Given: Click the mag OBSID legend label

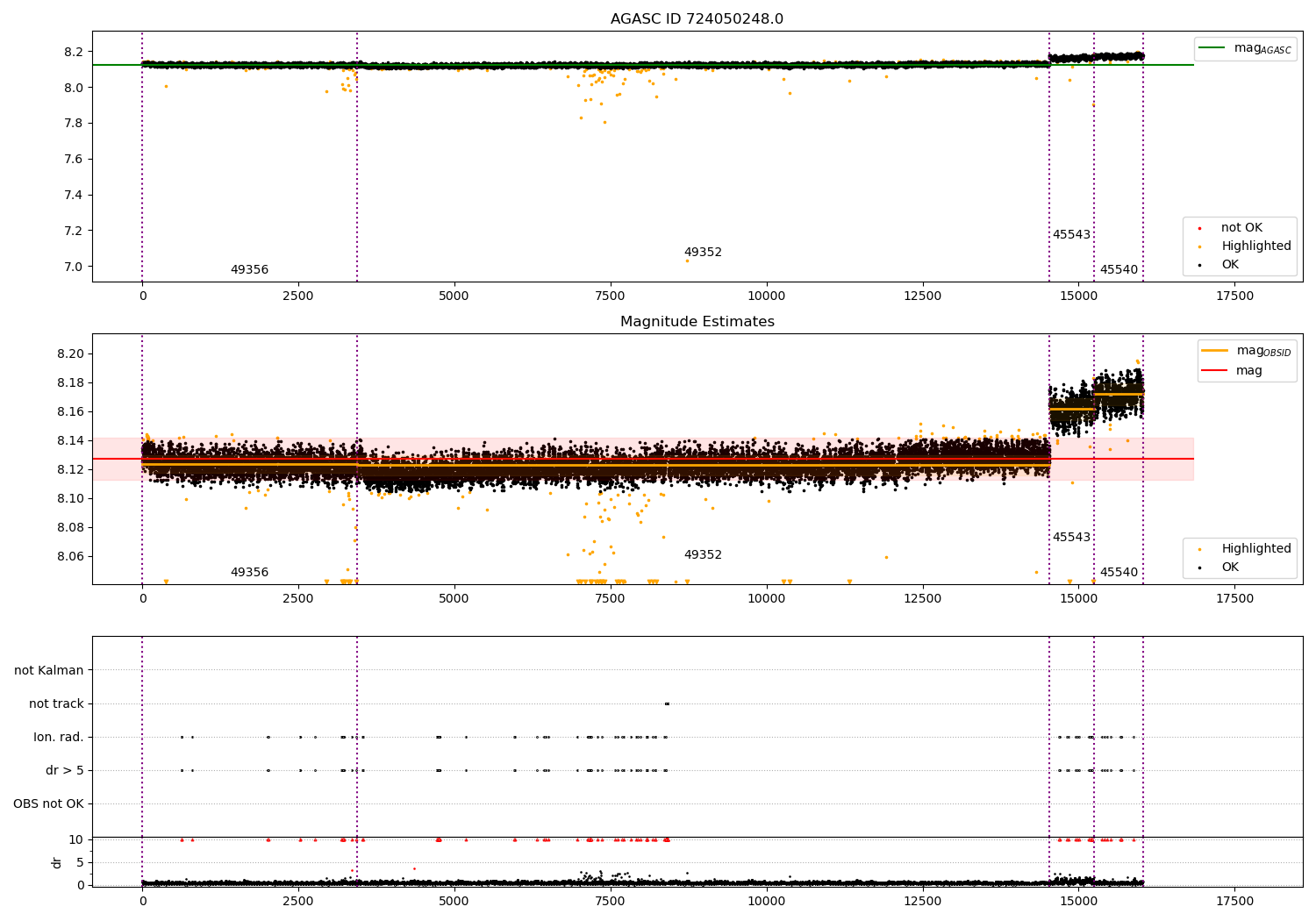Looking at the screenshot, I should [1264, 351].
